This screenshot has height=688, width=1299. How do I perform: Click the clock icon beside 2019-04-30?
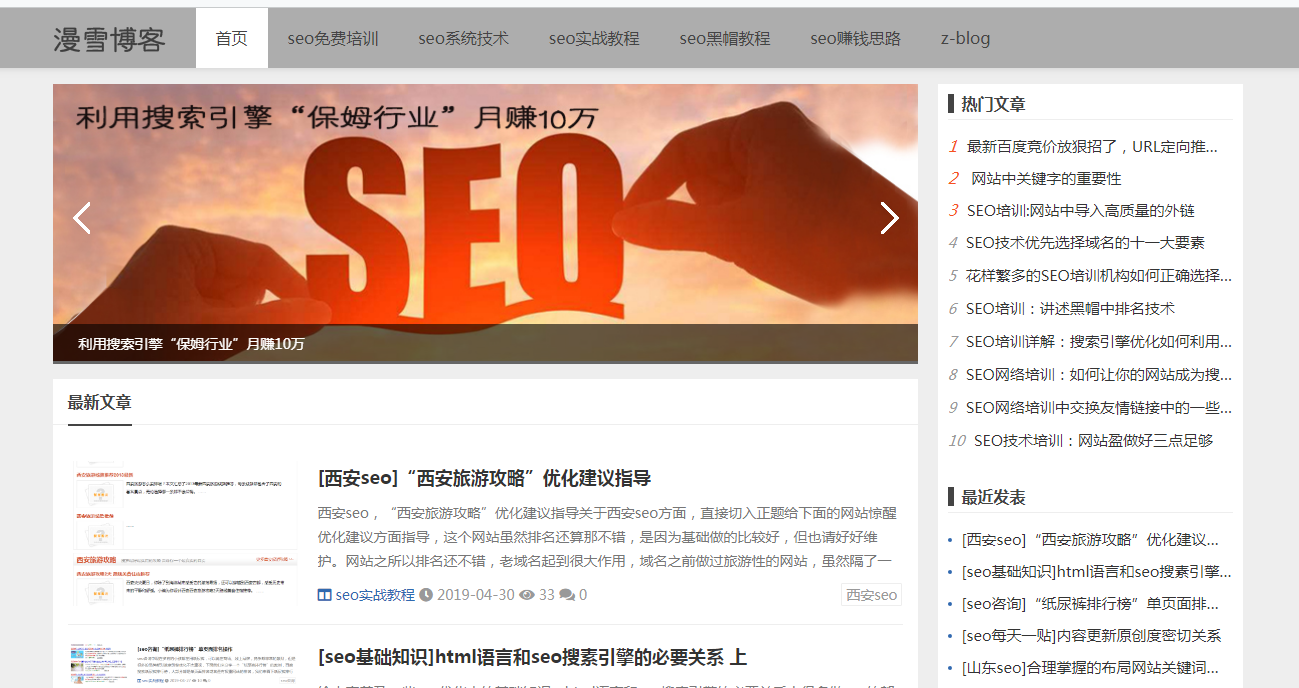pos(426,595)
